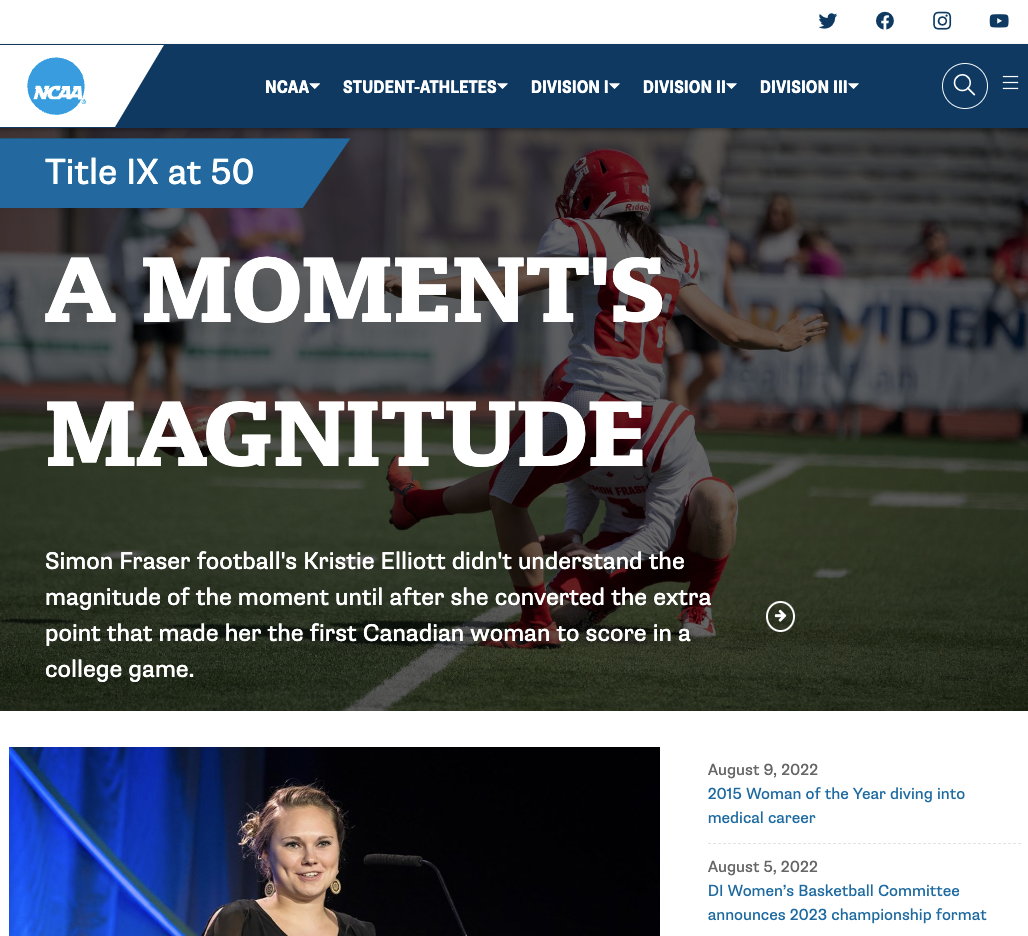Open the Title IX at 50 banner
Screen dimensions: 1028x936
(149, 172)
